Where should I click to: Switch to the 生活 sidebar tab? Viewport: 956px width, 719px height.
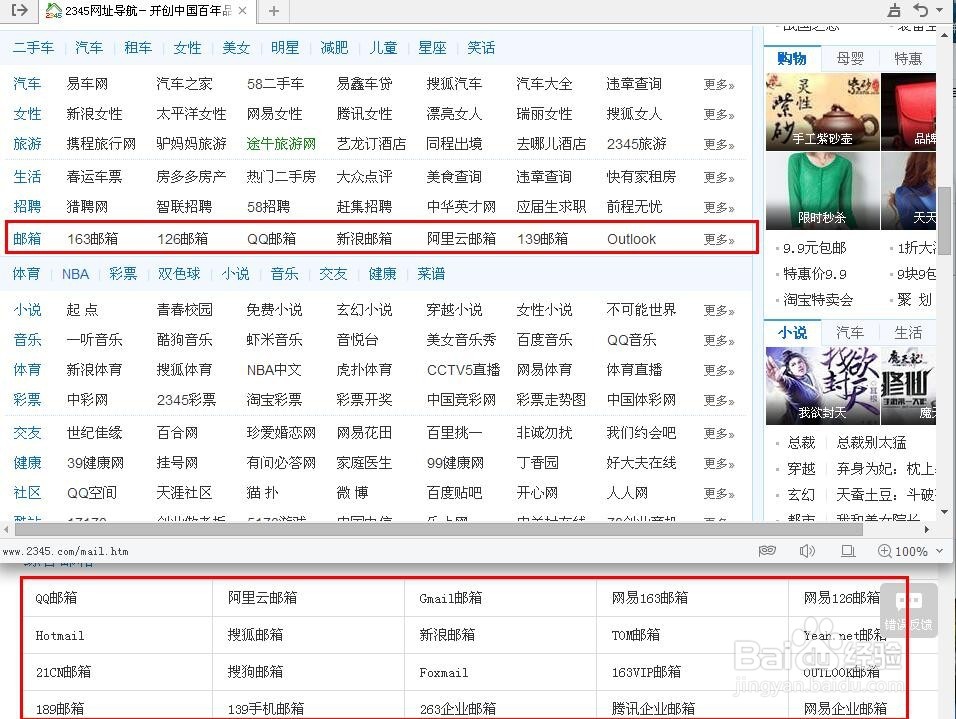pos(908,332)
